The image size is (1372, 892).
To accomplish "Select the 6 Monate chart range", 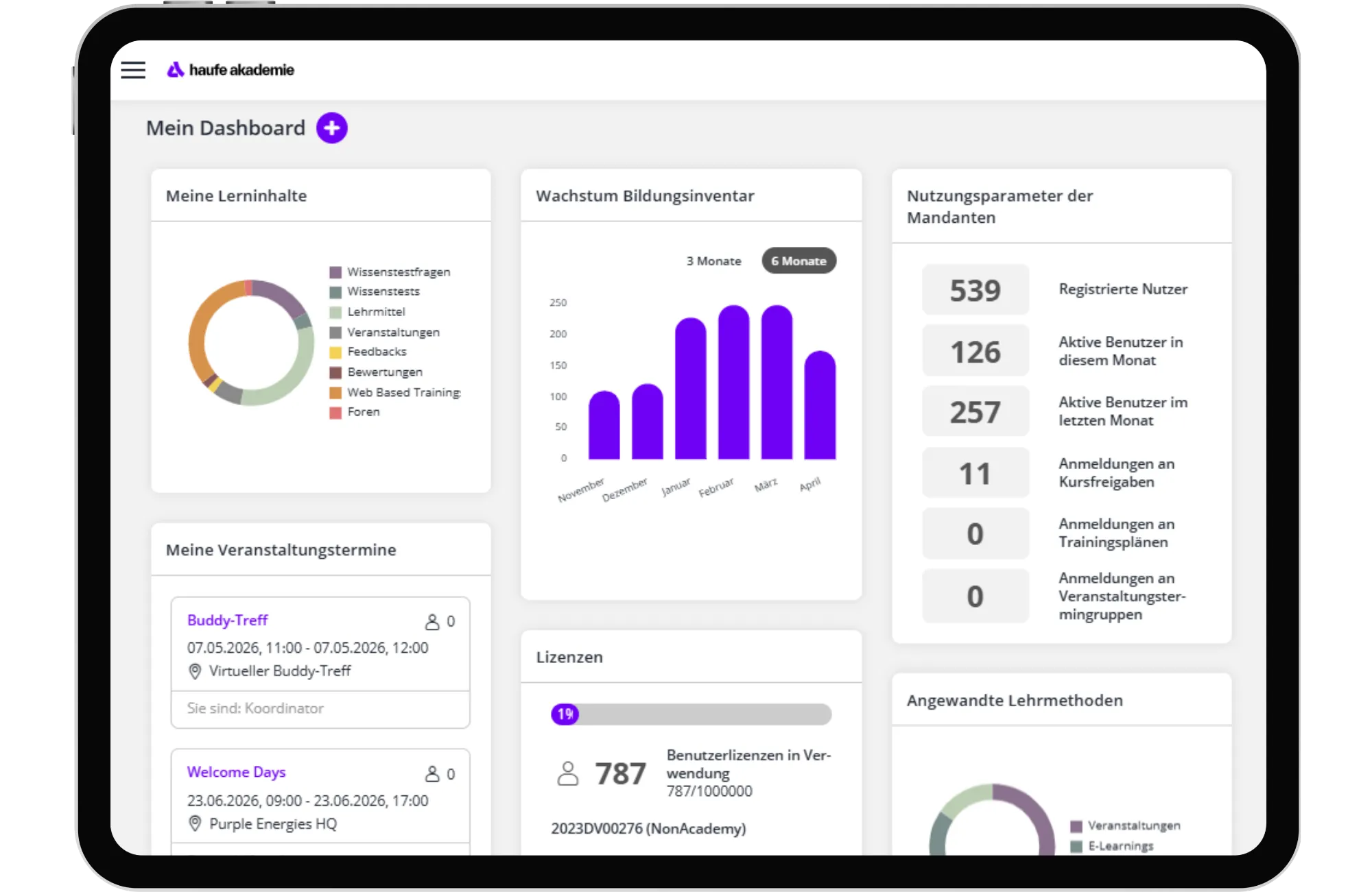I will [799, 261].
